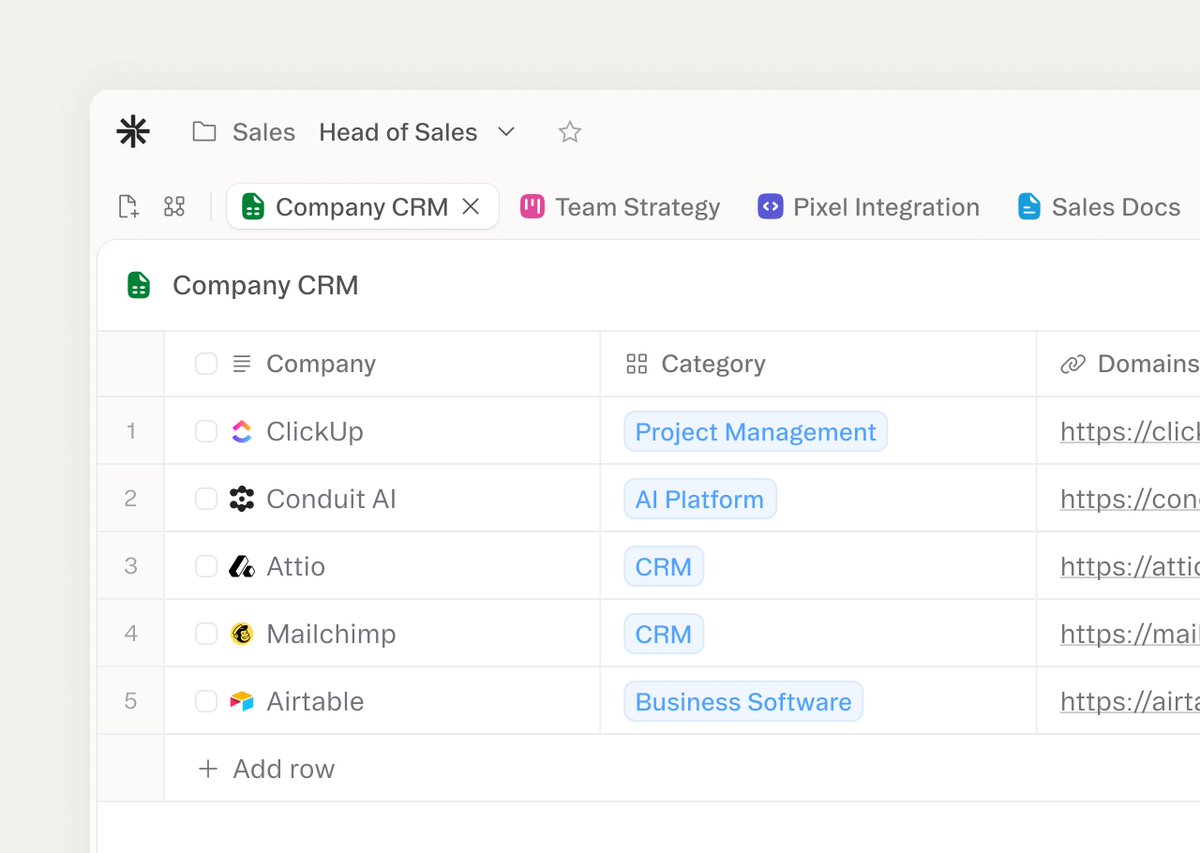Open the apps grid icon in tab bar

pyautogui.click(x=174, y=207)
